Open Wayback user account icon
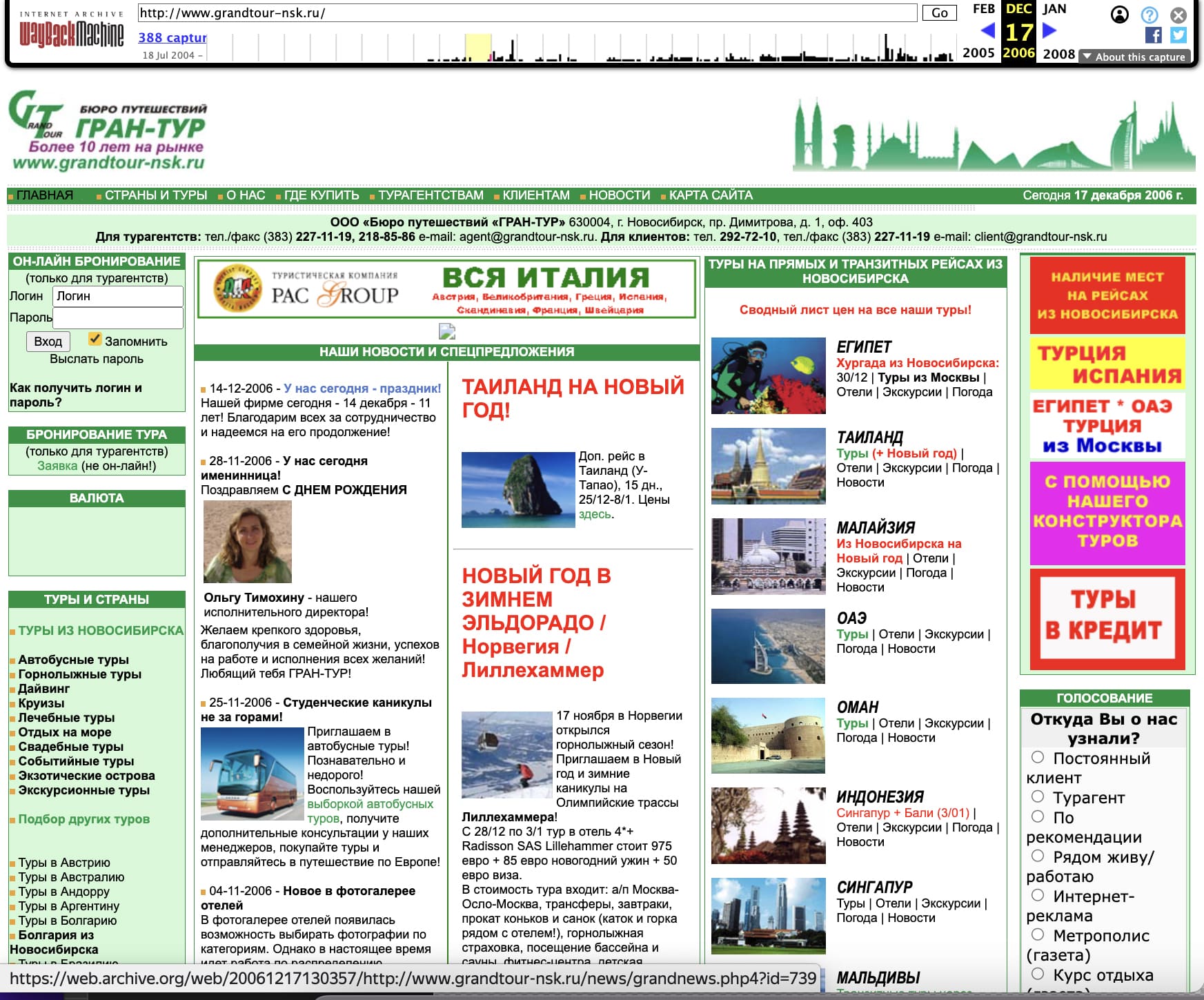The image size is (1204, 1000). coord(1120,14)
